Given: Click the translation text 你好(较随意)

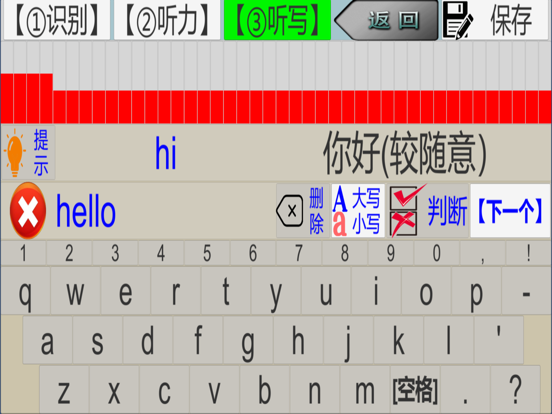Looking at the screenshot, I should pos(405,153).
